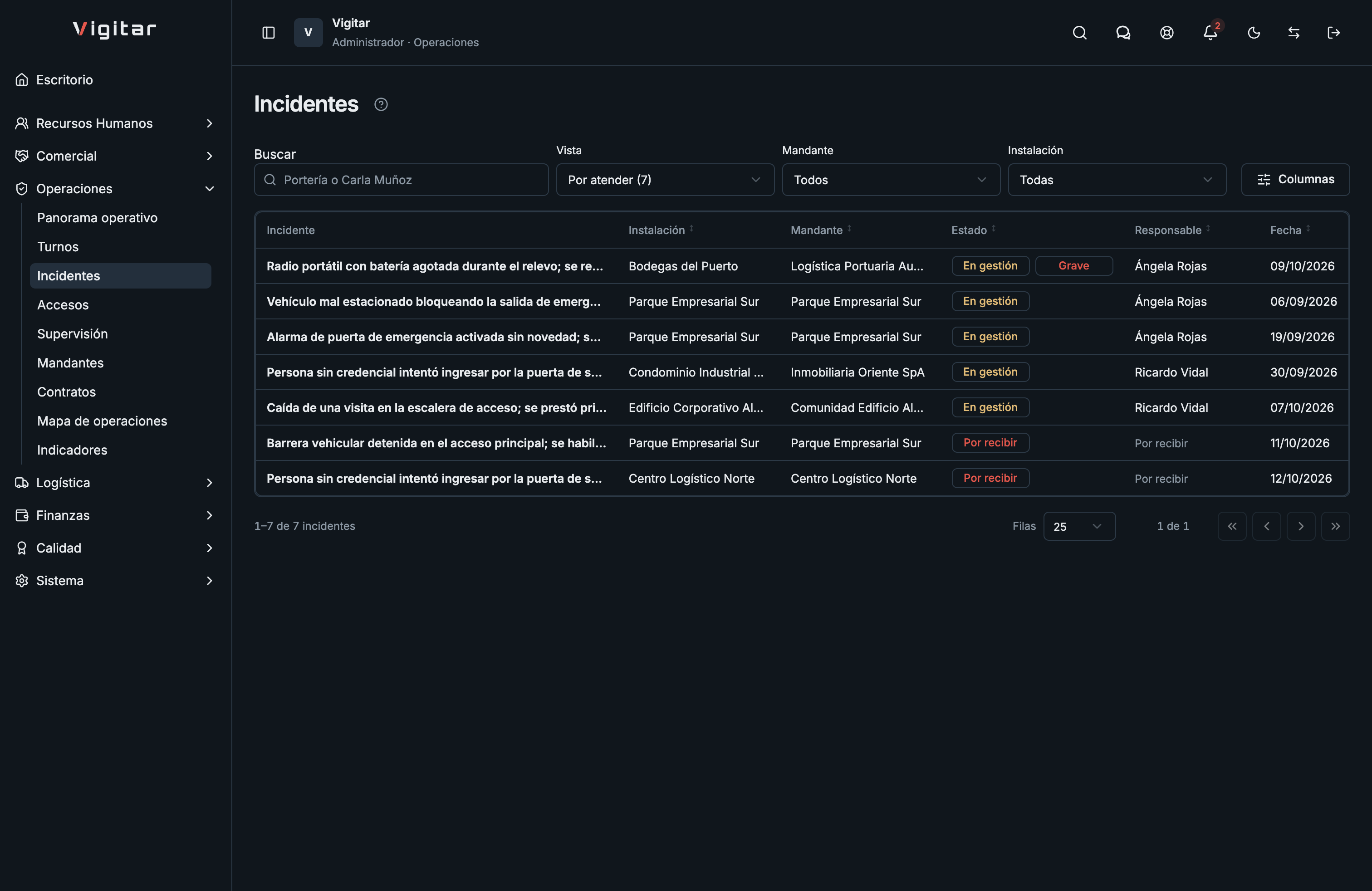Click the switch arrows icon
Viewport: 1372px width, 891px height.
coord(1294,33)
